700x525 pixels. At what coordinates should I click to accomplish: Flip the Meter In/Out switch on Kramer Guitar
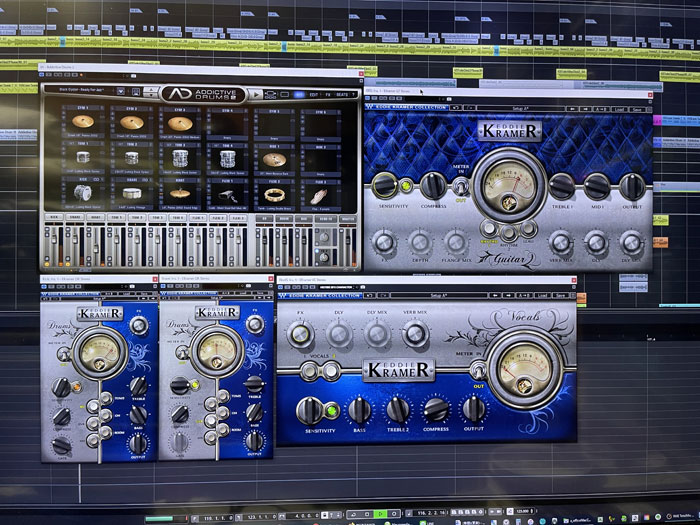pos(460,186)
